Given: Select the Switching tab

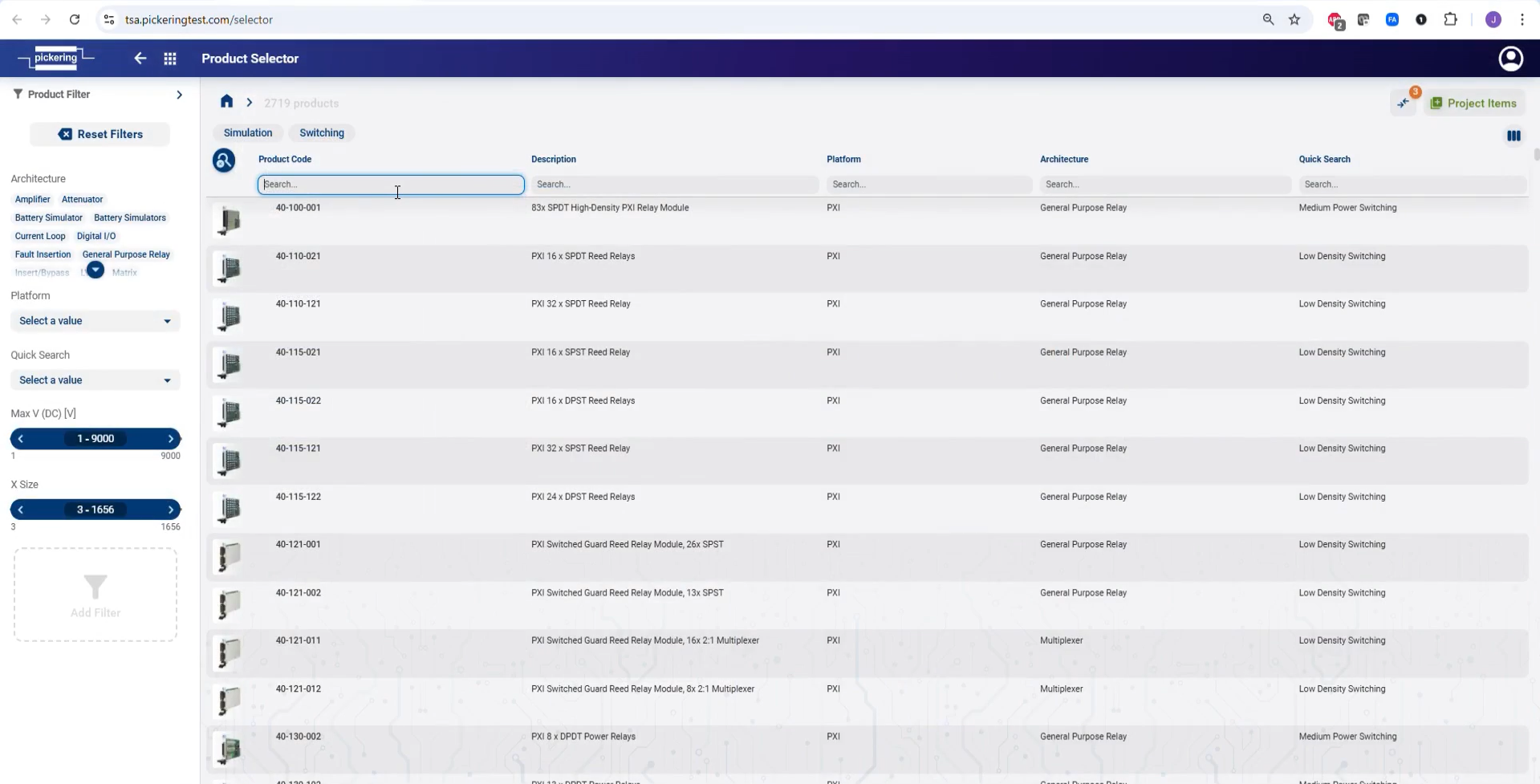Looking at the screenshot, I should tap(321, 133).
